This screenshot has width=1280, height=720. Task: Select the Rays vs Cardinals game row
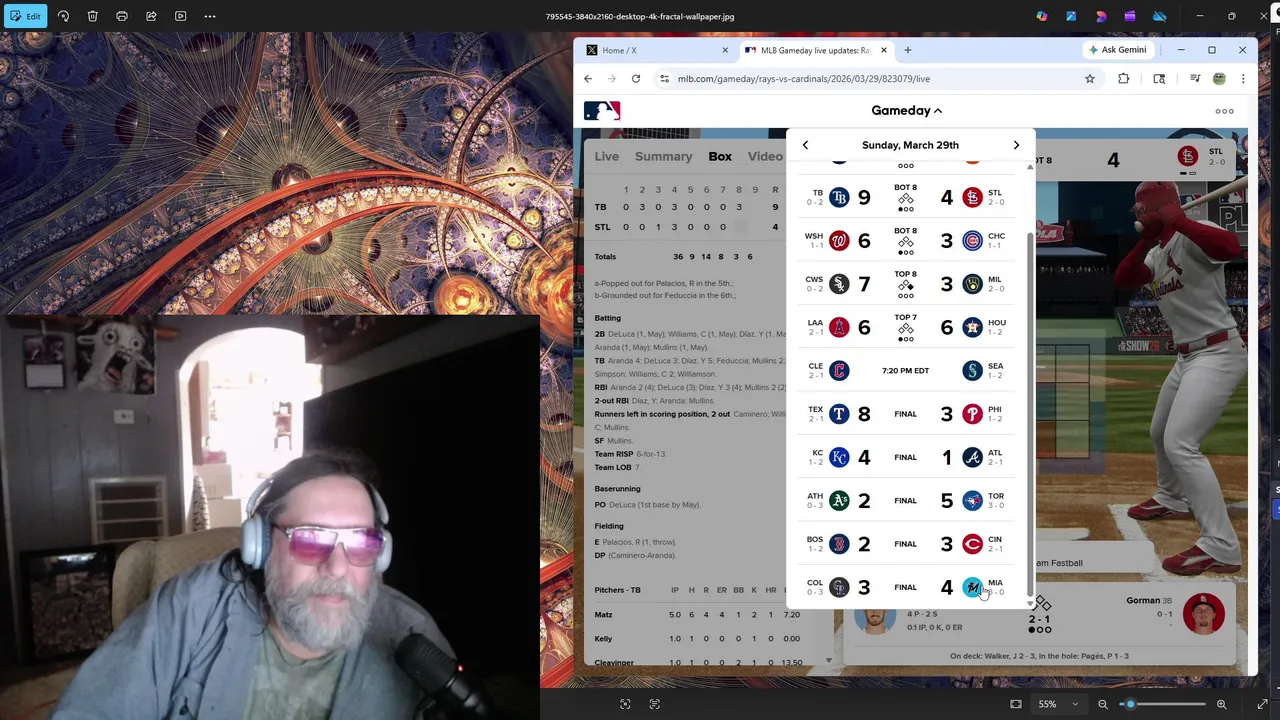tap(906, 198)
